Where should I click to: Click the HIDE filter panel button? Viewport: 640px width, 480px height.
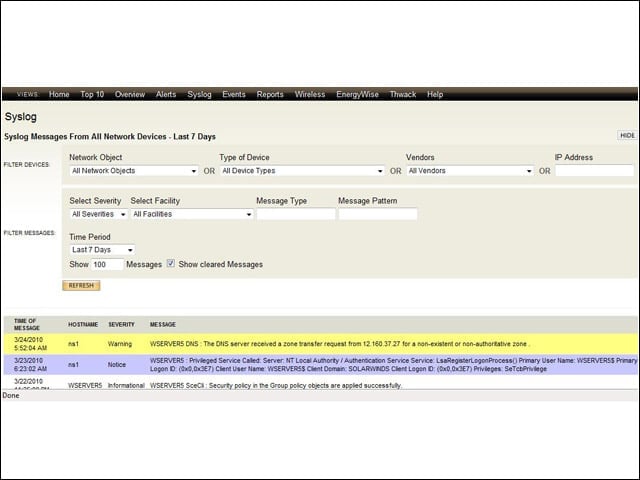click(627, 135)
